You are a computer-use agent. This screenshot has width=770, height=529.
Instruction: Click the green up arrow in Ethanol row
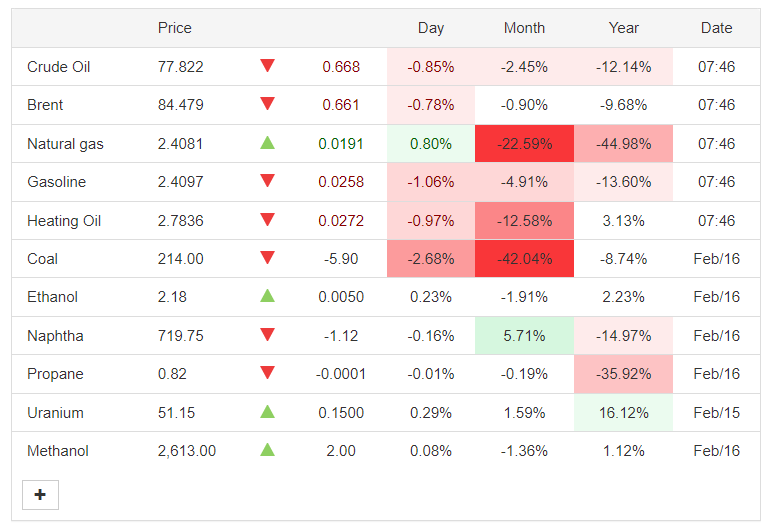[x=267, y=295]
